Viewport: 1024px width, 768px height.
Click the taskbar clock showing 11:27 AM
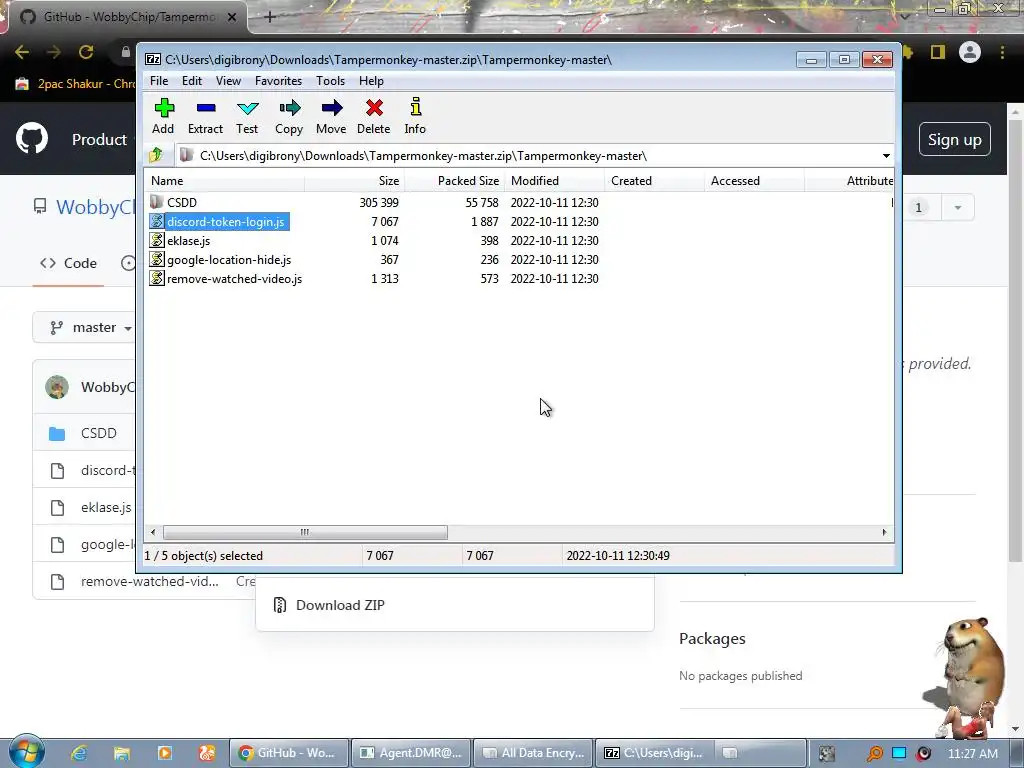pos(972,753)
